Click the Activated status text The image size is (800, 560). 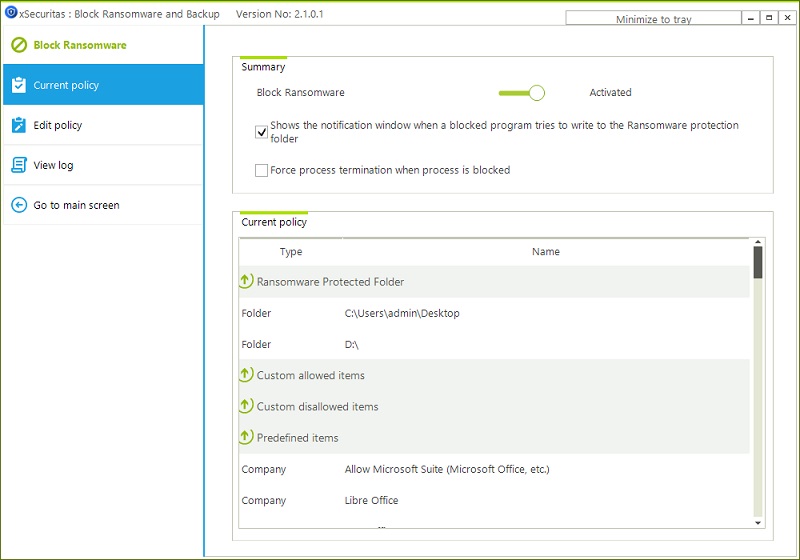pos(610,92)
